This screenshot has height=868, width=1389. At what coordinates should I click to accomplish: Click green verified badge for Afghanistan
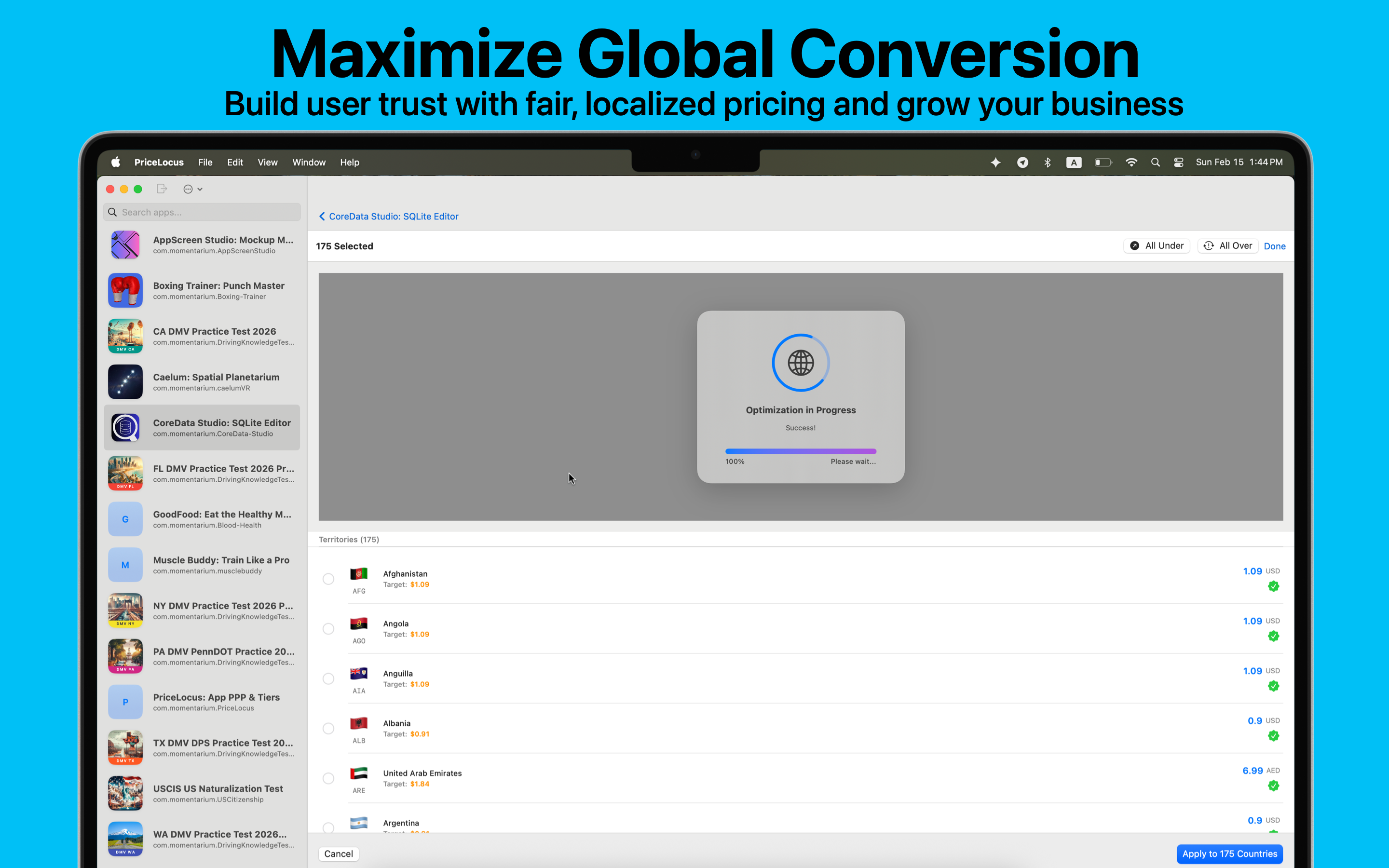point(1273,586)
